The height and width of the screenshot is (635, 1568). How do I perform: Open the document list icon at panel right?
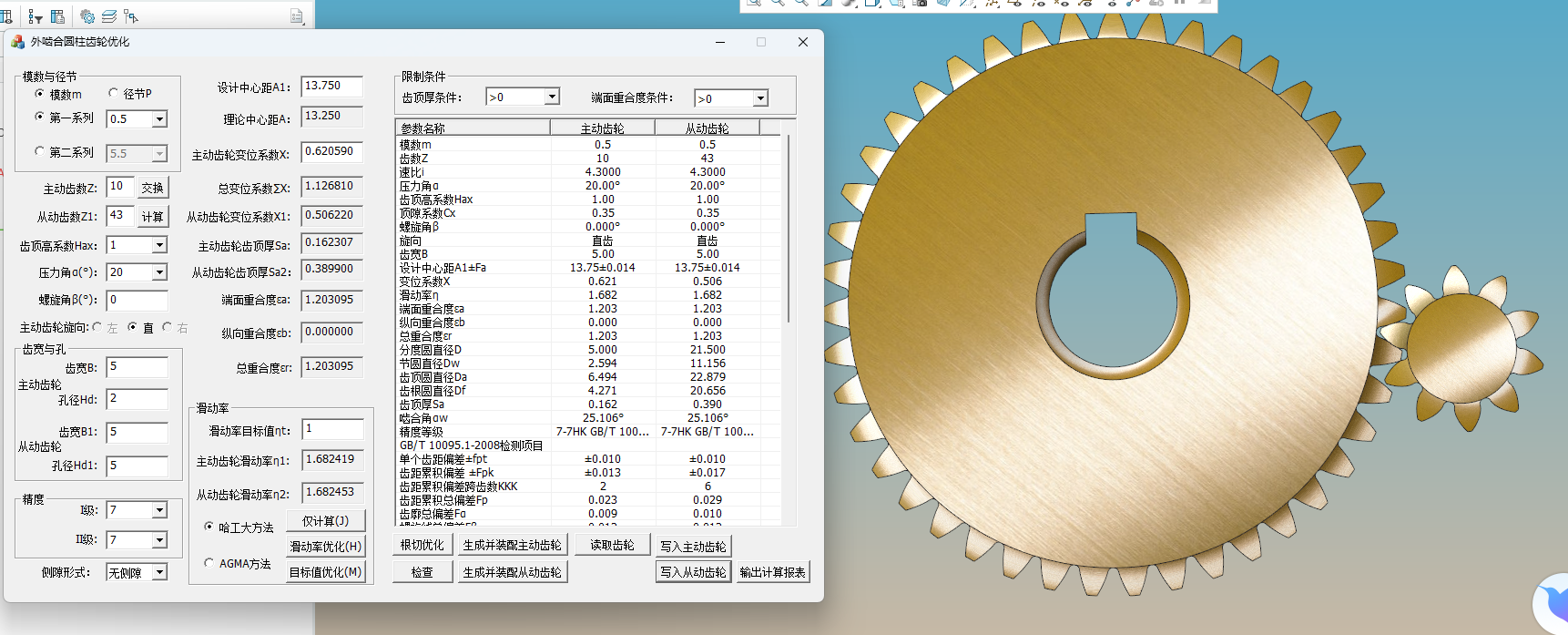(x=296, y=16)
